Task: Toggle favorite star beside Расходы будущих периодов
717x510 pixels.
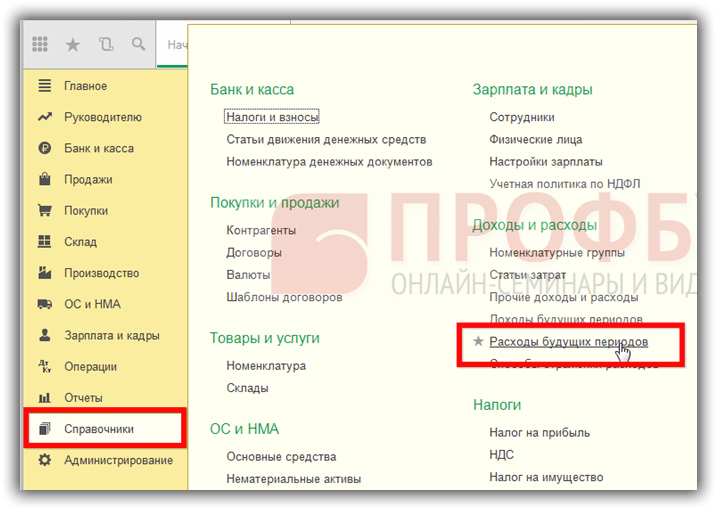Action: click(478, 342)
